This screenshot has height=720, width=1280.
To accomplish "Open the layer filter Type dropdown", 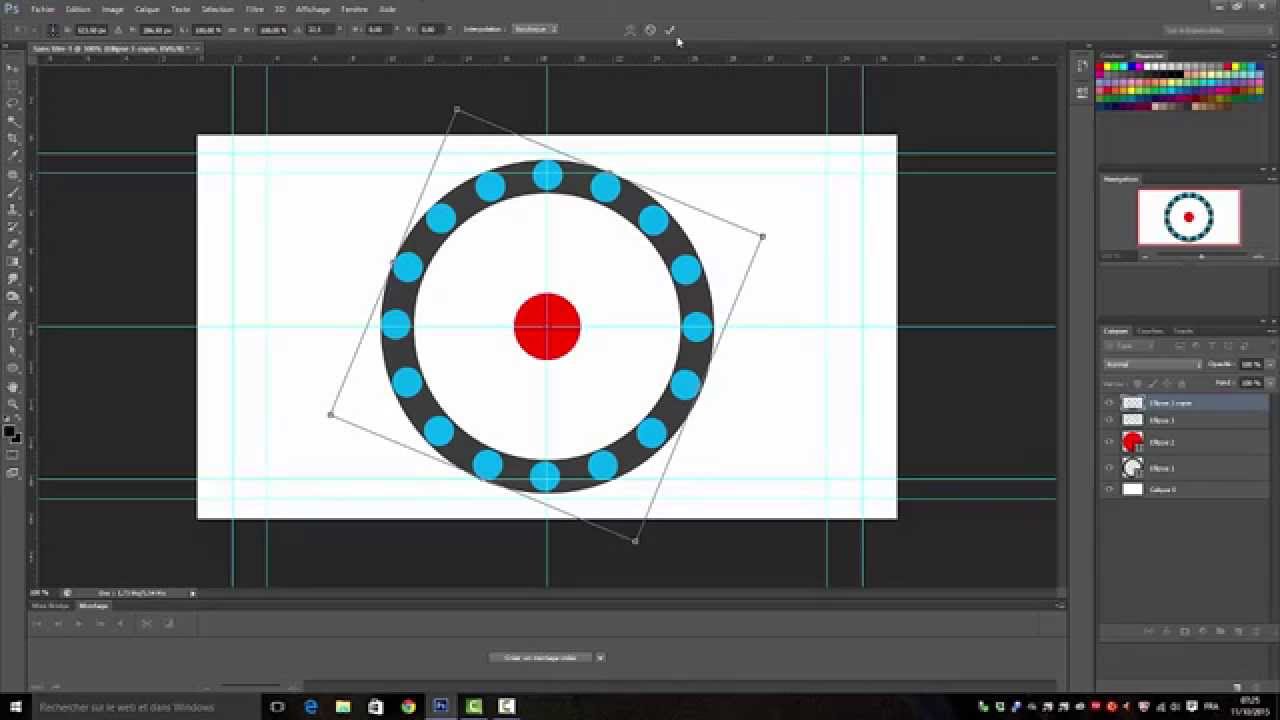I will click(1130, 346).
